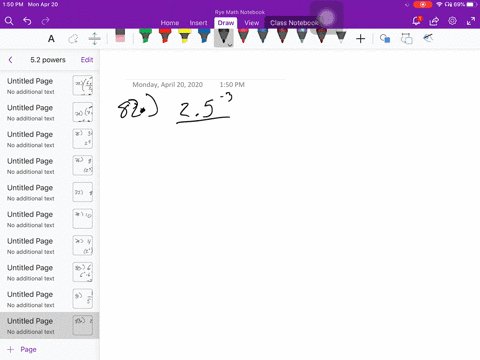Go back from 5.2 powers section
The height and width of the screenshot is (360, 480).
click(x=10, y=60)
